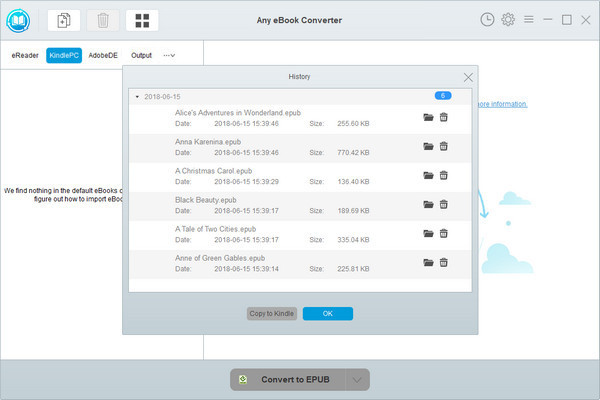Open folder for Anne of Green Gables.epub
The image size is (600, 400).
[x=428, y=263]
